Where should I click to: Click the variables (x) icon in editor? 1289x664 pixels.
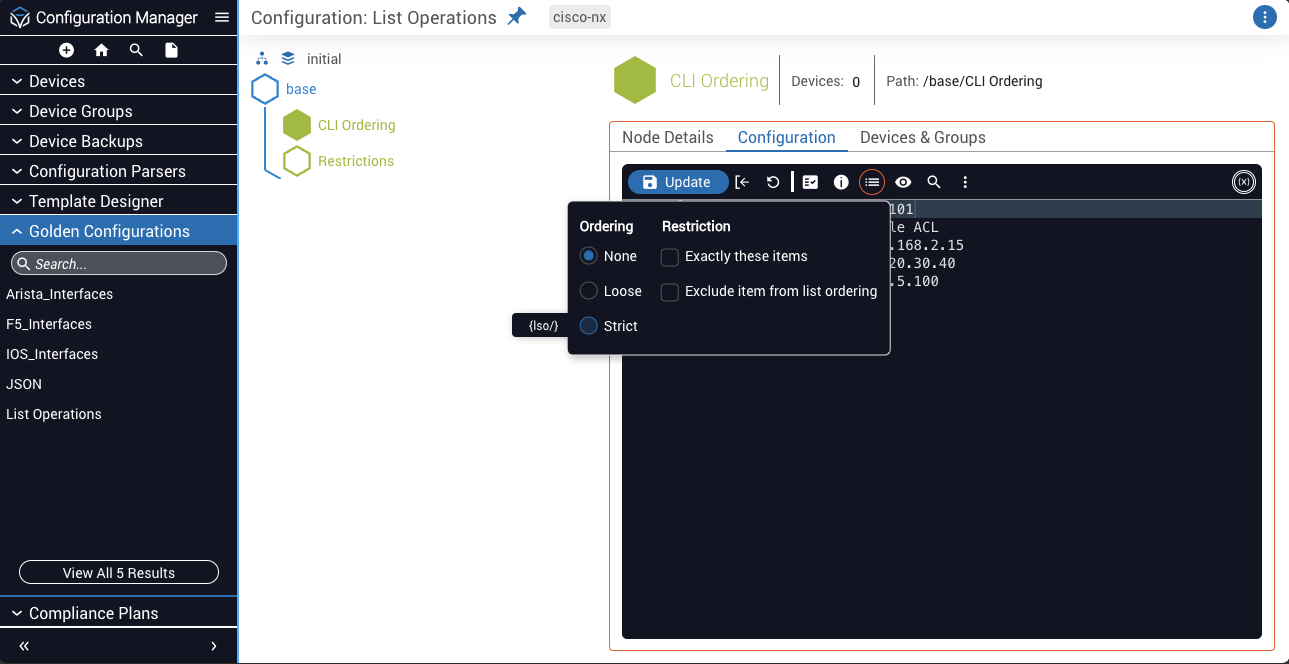1243,182
